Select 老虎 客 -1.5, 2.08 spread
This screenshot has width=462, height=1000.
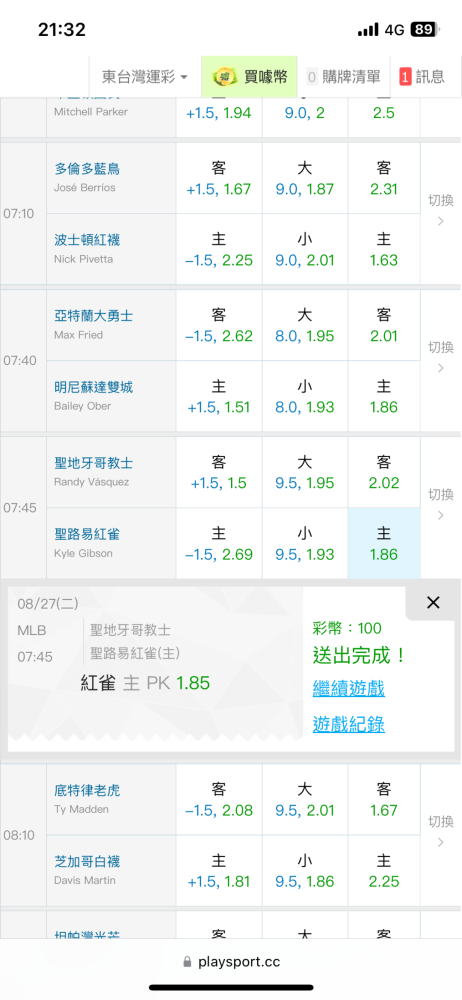(x=219, y=800)
